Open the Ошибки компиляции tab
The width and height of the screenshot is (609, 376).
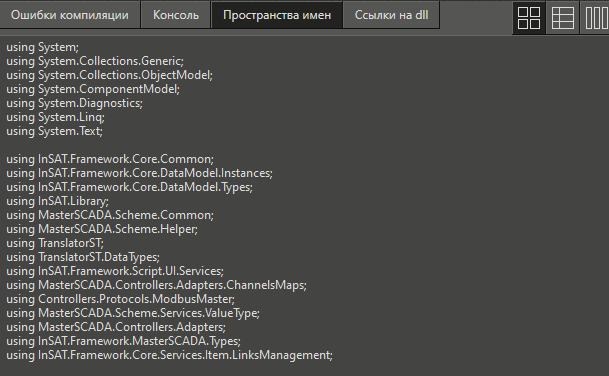pyautogui.click(x=70, y=15)
